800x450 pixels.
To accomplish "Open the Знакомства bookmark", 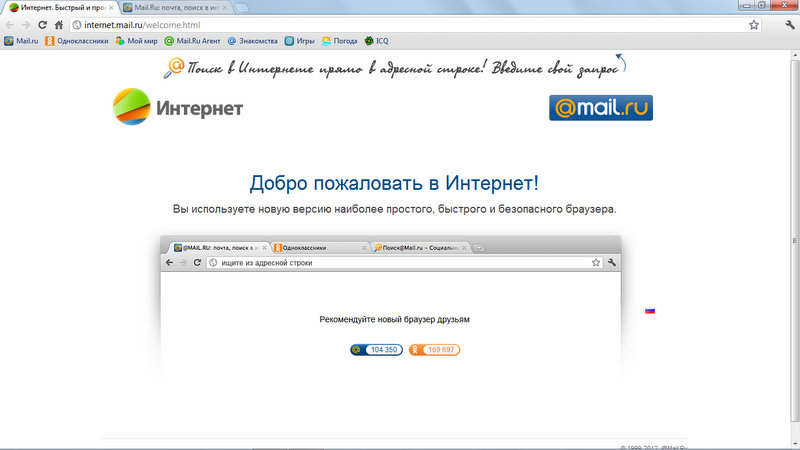I will pos(253,41).
